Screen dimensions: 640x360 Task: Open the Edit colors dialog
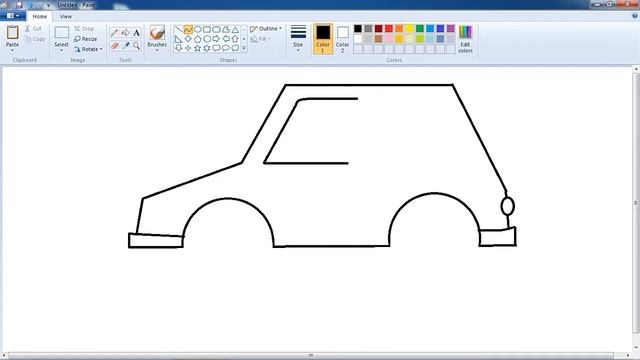tap(465, 39)
